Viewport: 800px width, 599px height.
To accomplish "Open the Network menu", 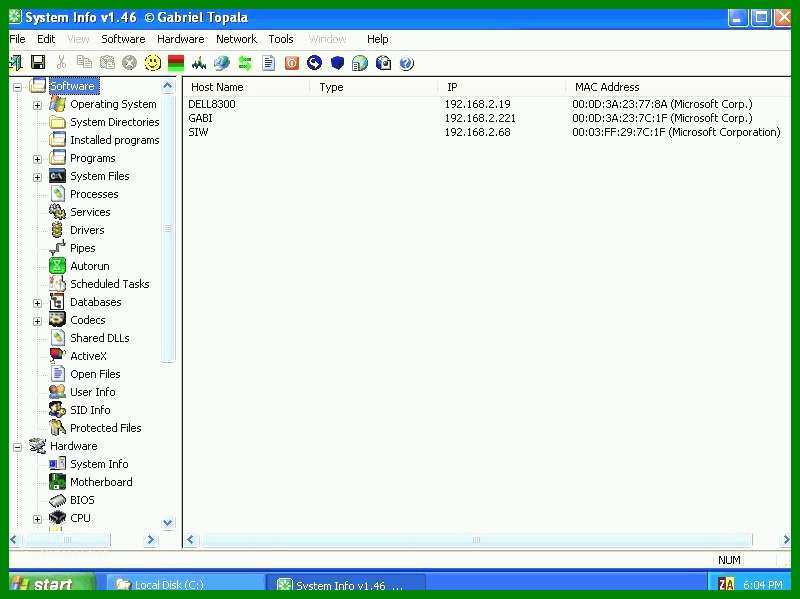I will [236, 39].
